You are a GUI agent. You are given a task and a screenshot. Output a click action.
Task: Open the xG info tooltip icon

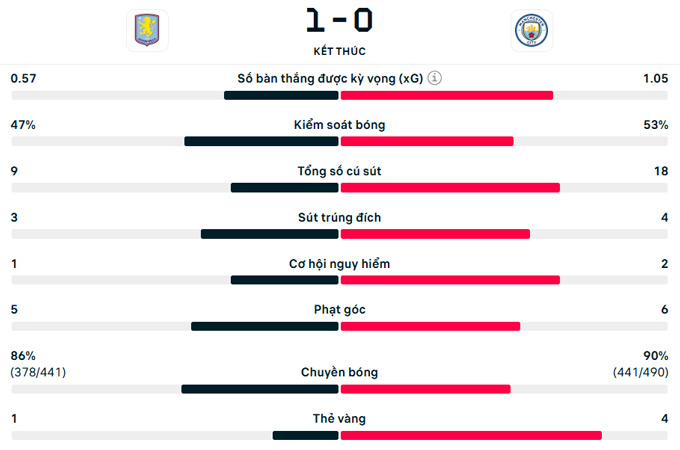435,79
